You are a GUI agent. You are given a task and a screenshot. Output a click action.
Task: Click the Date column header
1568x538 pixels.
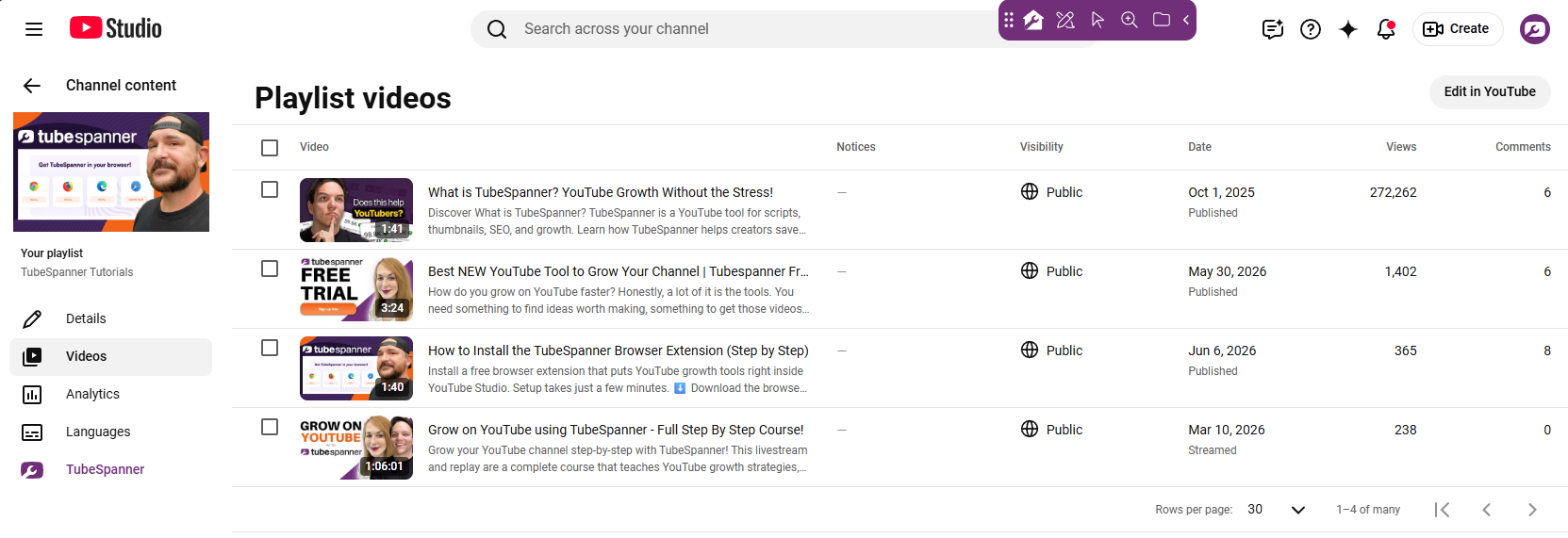coord(1199,147)
